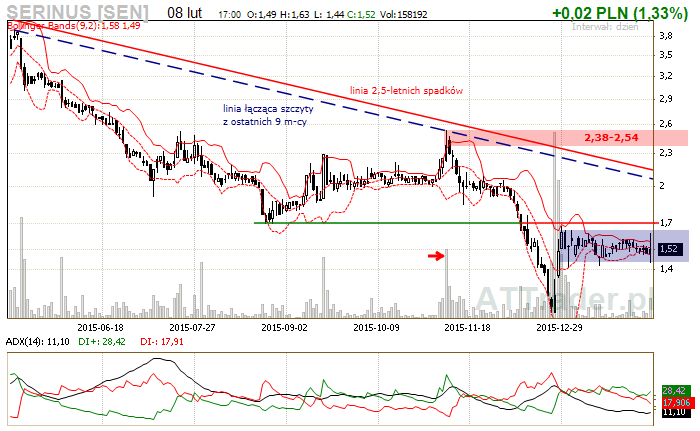Click the SERINUS [SEN] ticker title
Screen dimensions: 700x431
(x=78, y=12)
